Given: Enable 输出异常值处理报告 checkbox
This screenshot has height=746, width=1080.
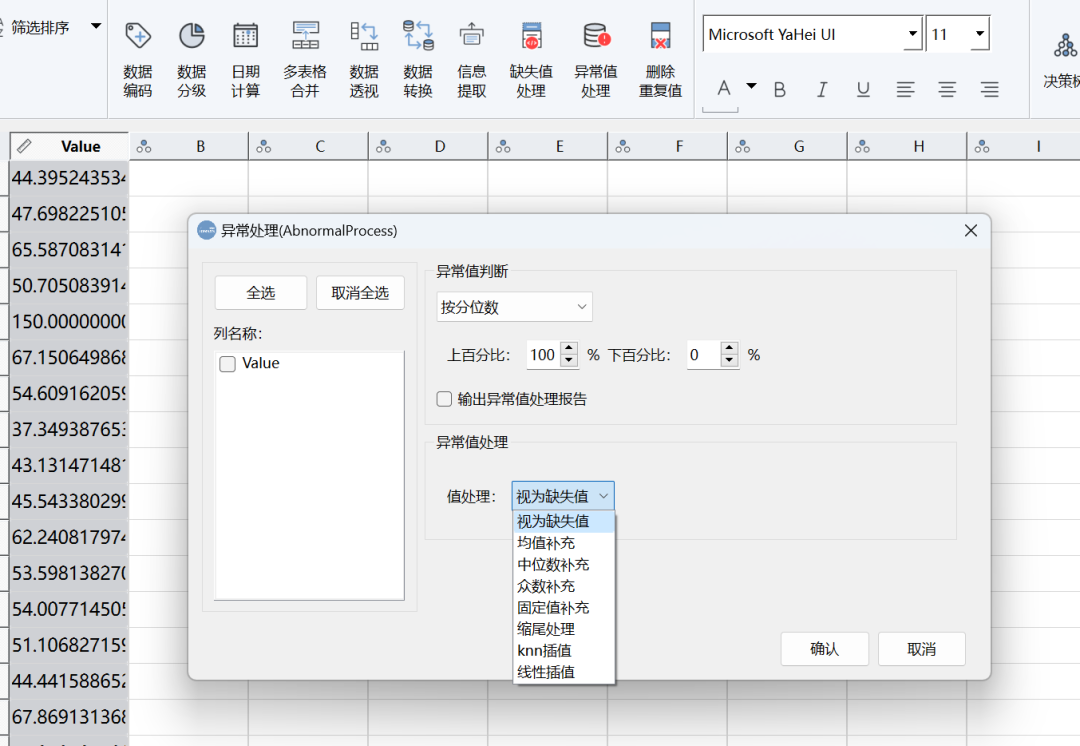Looking at the screenshot, I should pos(445,399).
